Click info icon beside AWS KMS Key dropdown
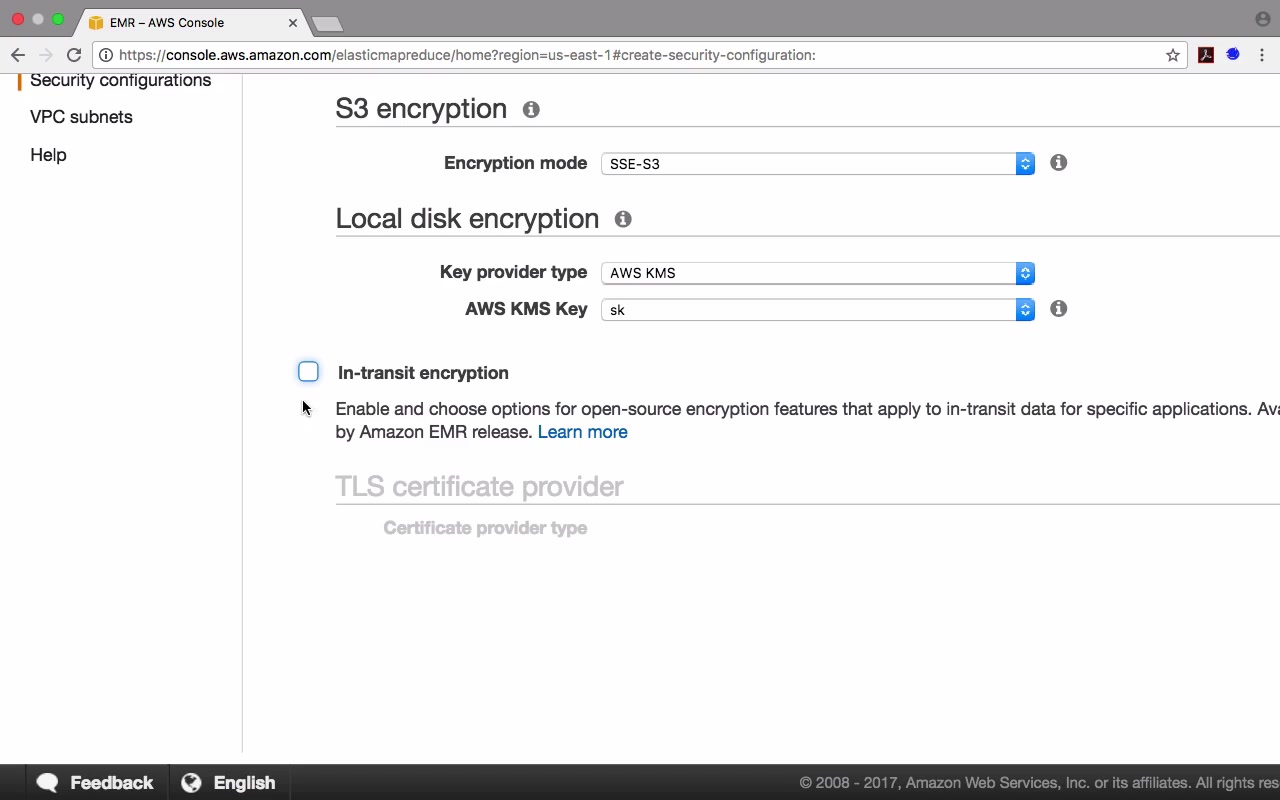Screen dimensions: 1280x800 point(1058,309)
